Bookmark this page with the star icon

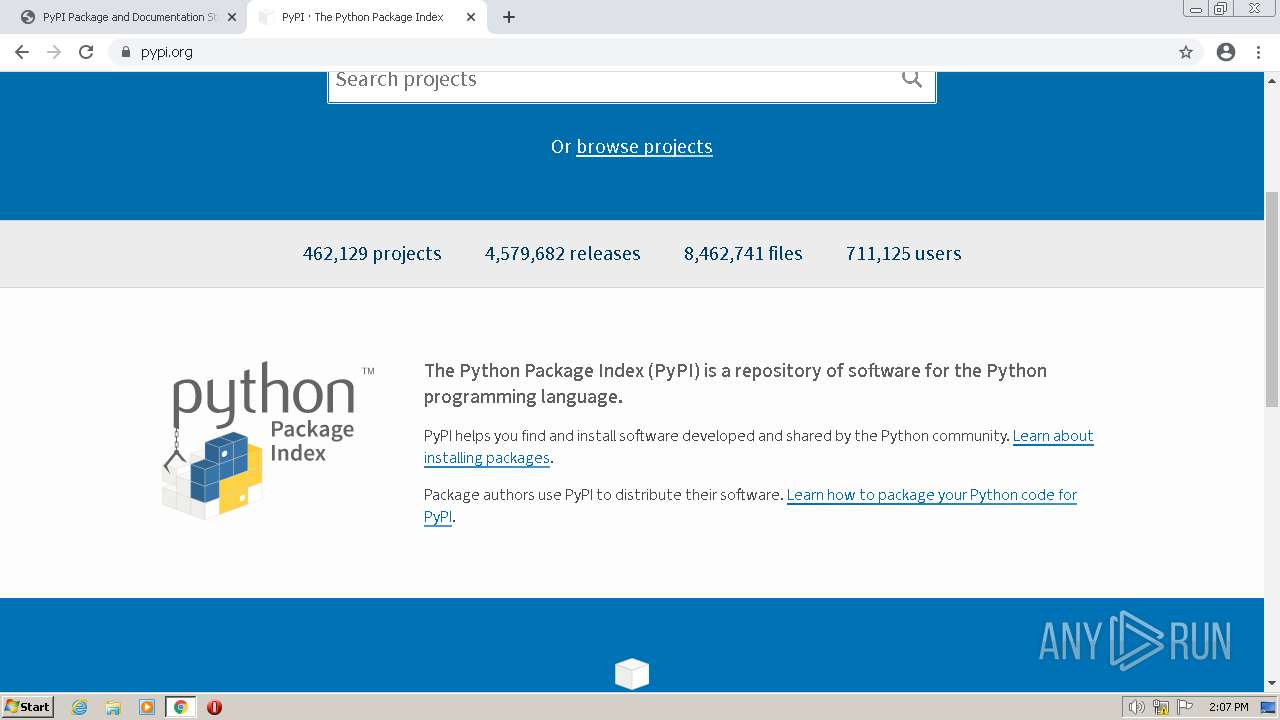[x=1186, y=52]
